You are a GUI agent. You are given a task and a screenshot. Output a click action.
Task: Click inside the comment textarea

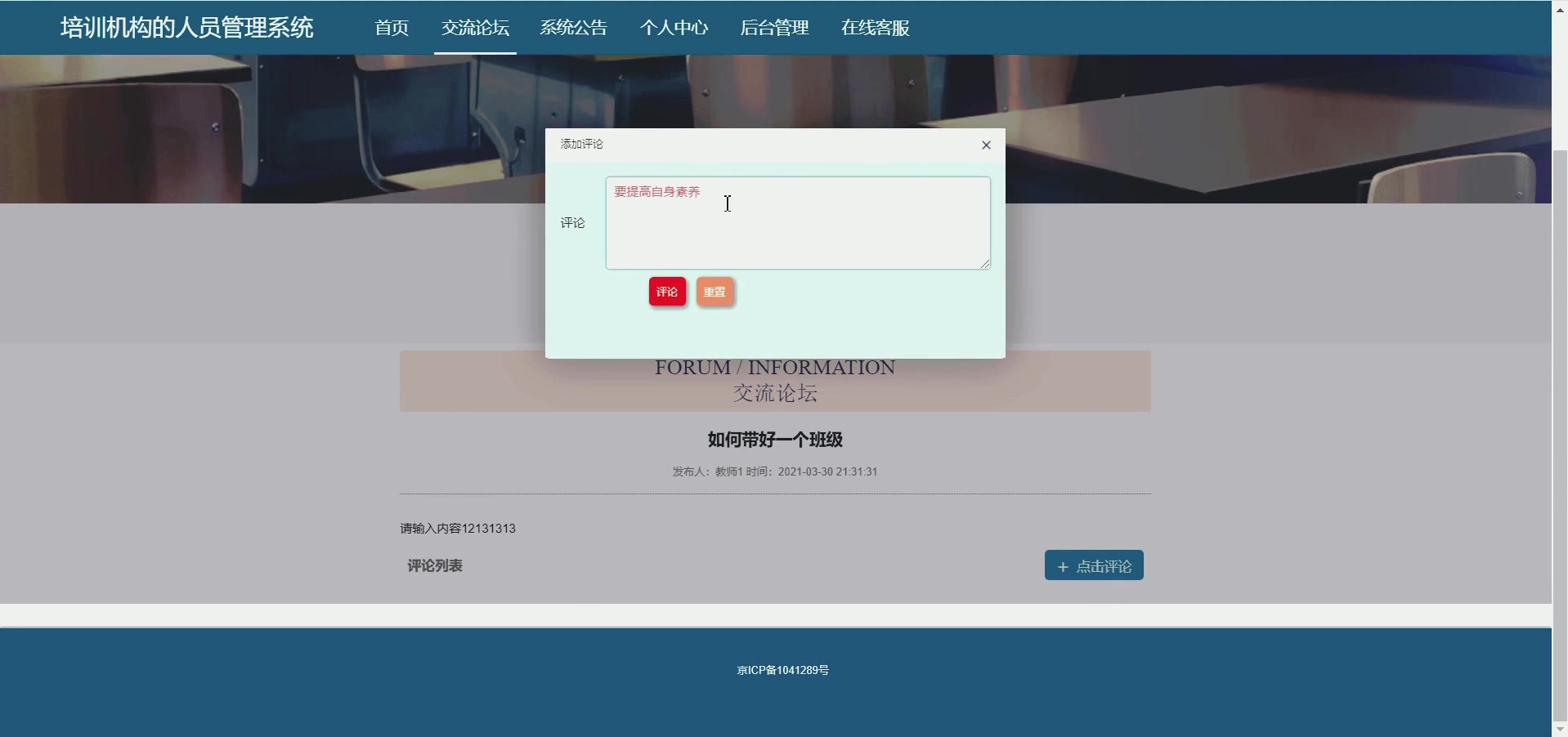797,223
